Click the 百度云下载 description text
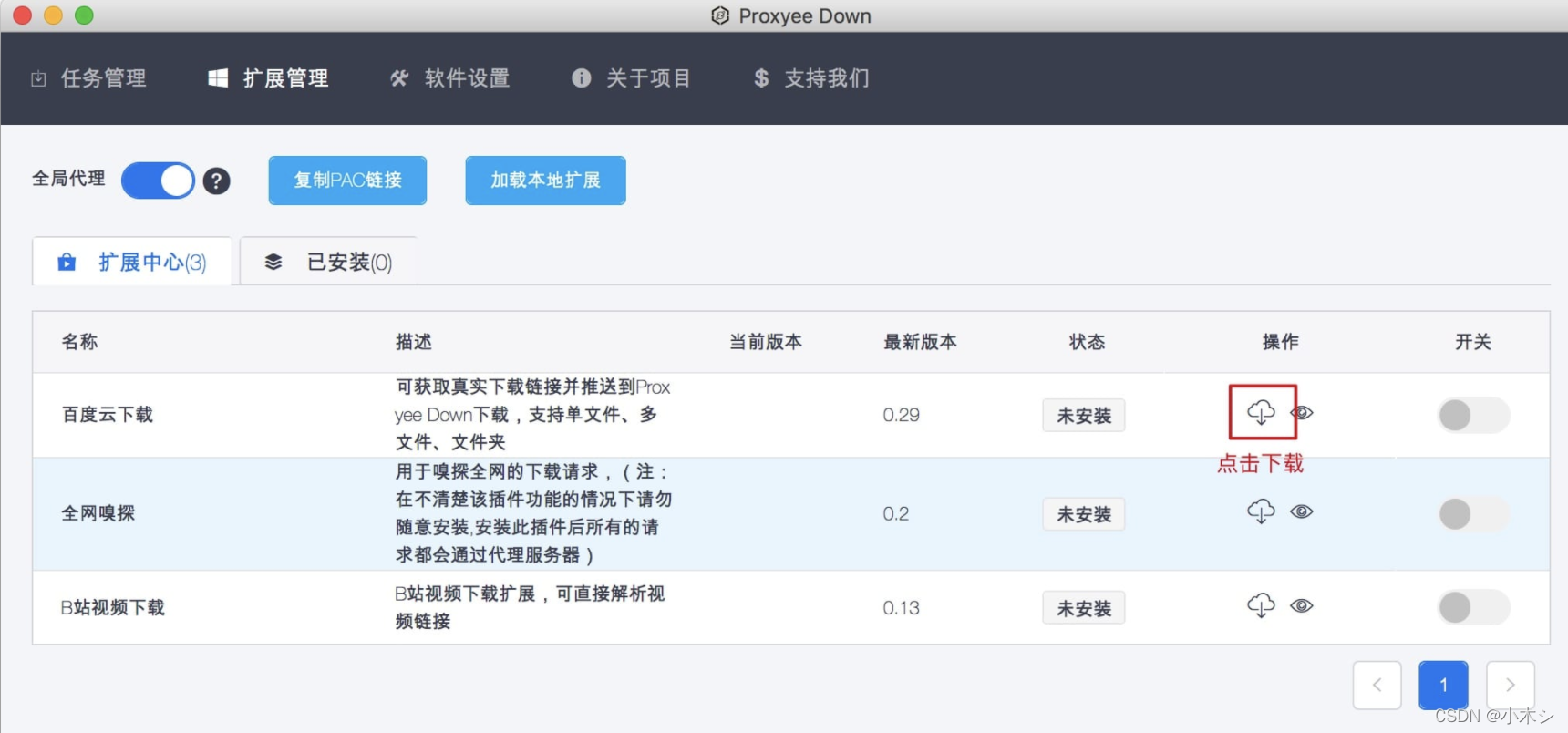Image resolution: width=1568 pixels, height=733 pixels. [532, 415]
